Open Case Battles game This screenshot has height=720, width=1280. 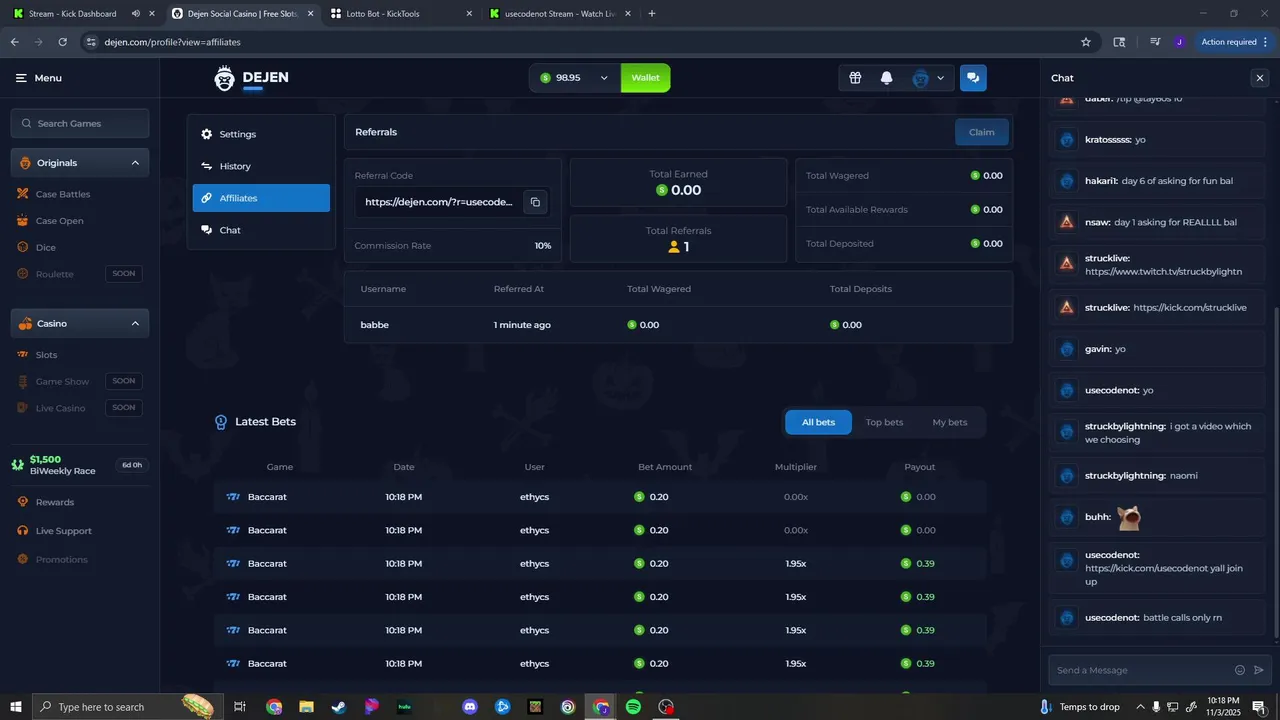pos(63,194)
